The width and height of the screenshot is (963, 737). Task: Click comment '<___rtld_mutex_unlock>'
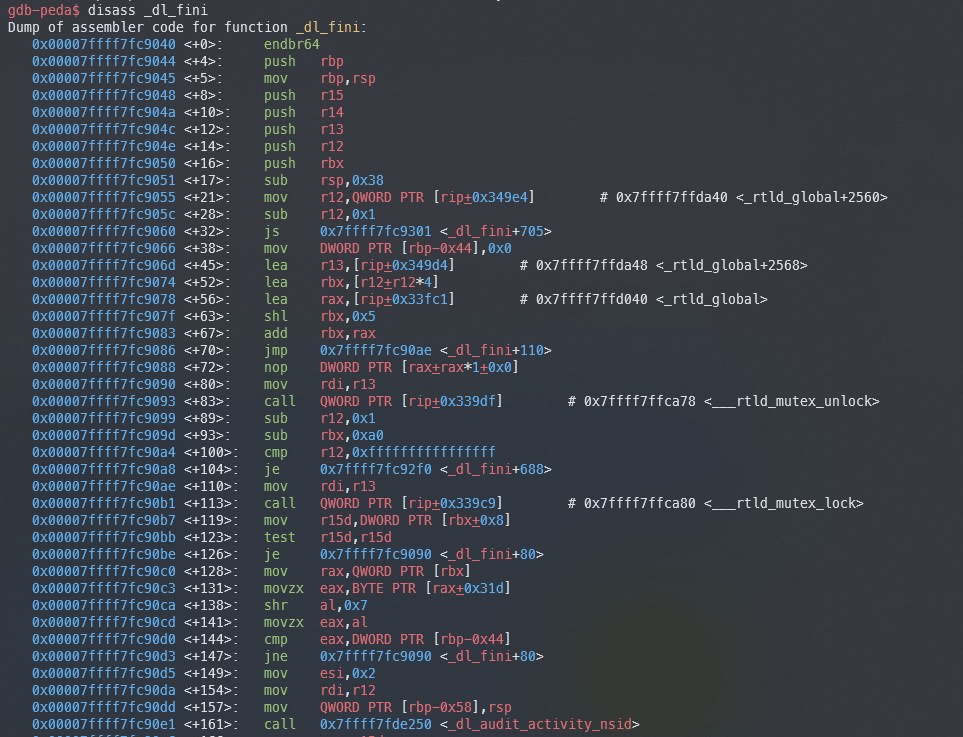(x=792, y=401)
